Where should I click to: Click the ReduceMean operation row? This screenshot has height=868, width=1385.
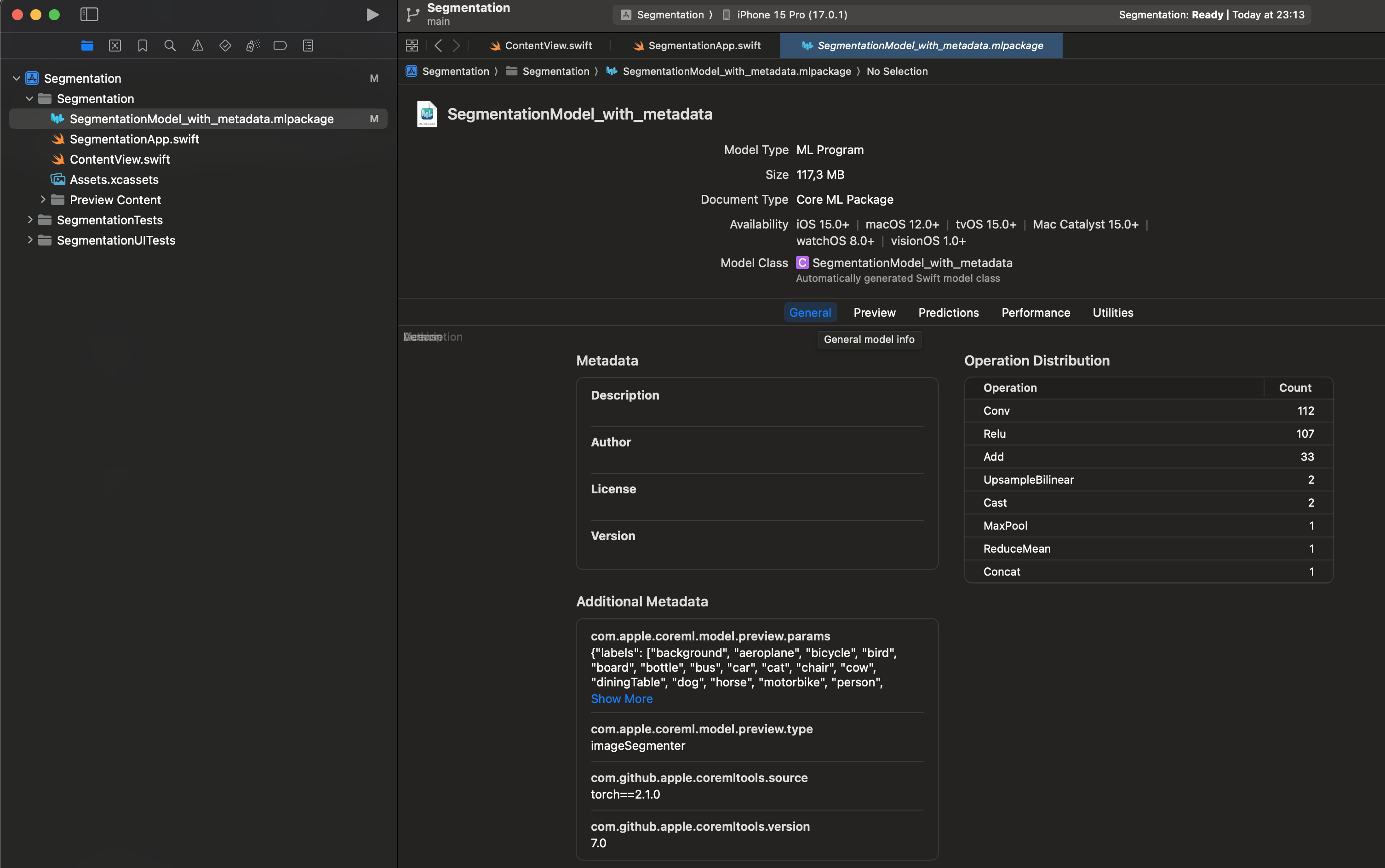pos(1149,549)
